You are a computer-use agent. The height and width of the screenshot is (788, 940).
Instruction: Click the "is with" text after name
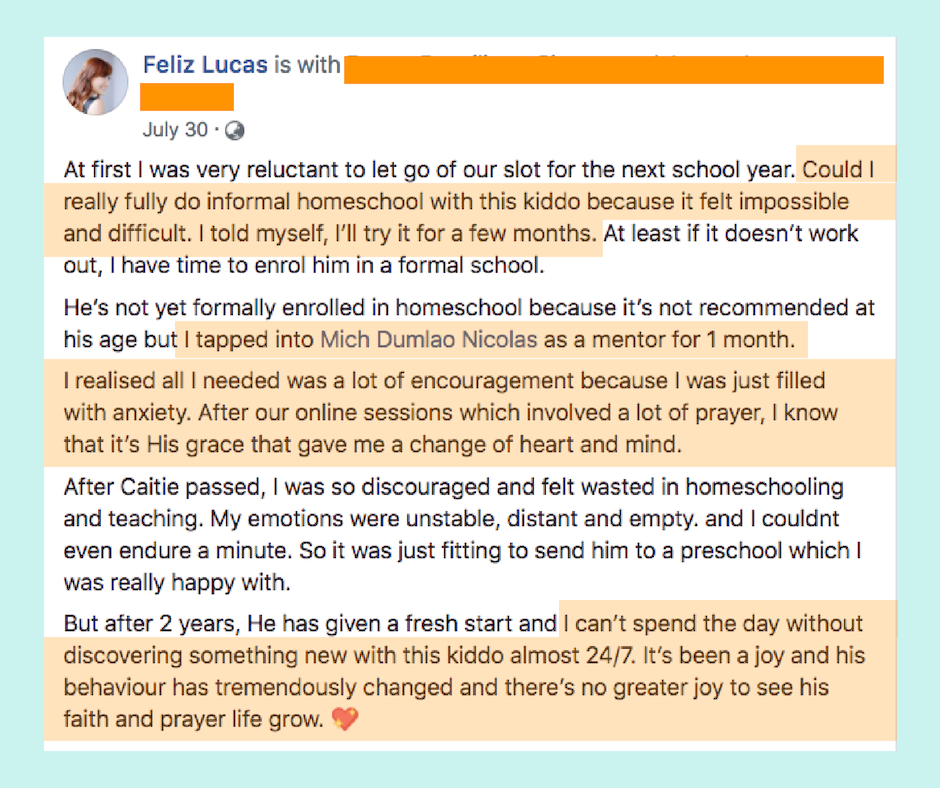pos(307,65)
